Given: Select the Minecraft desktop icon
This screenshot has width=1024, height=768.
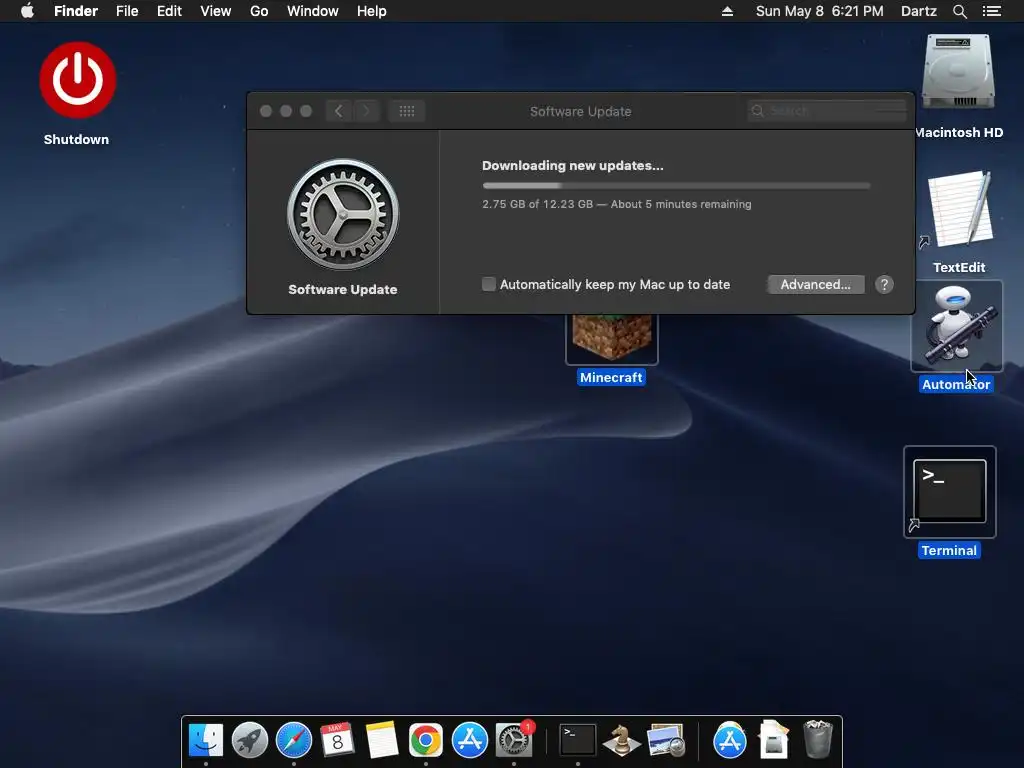Looking at the screenshot, I should click(612, 338).
